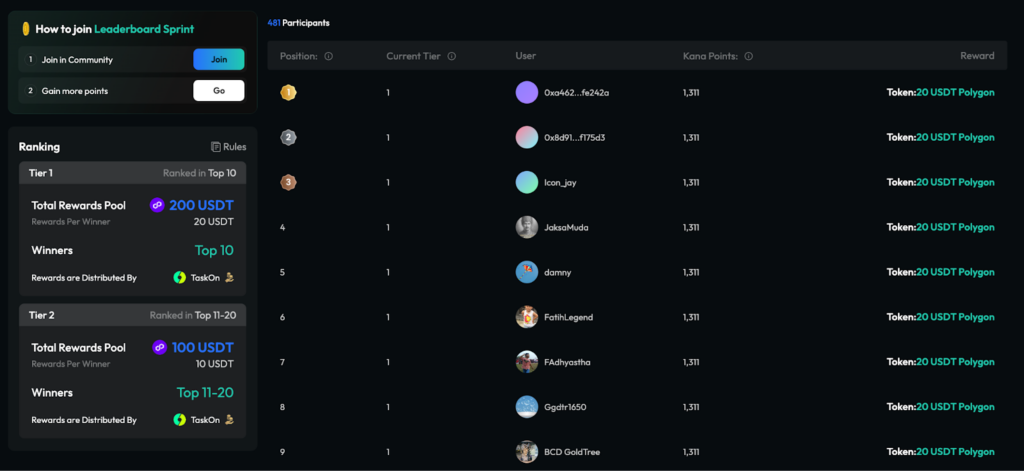Open user 0xa462...fe242a's purple avatar
The image size is (1024, 471).
(x=527, y=92)
